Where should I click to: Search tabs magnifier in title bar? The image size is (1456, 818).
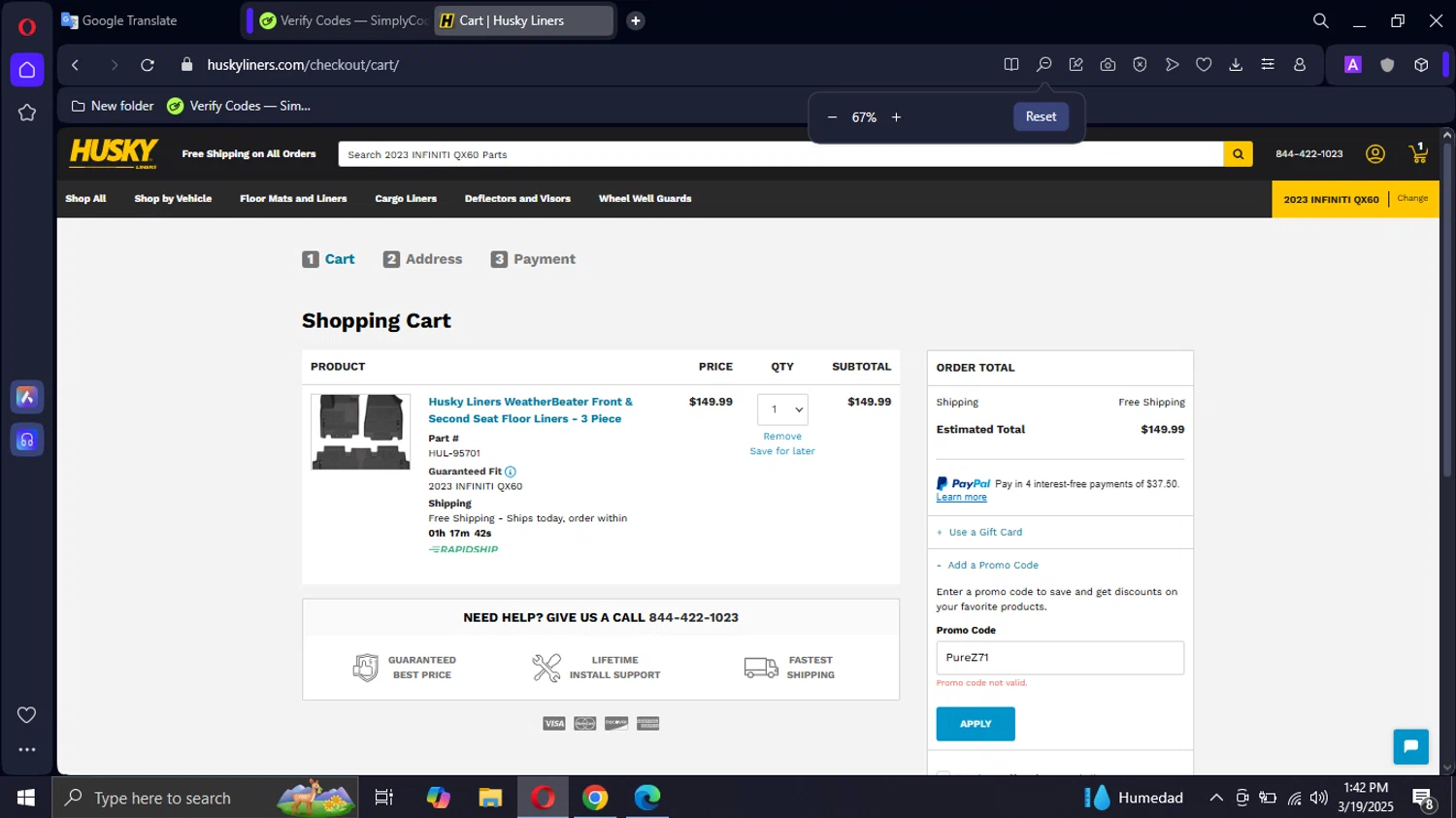click(1321, 20)
